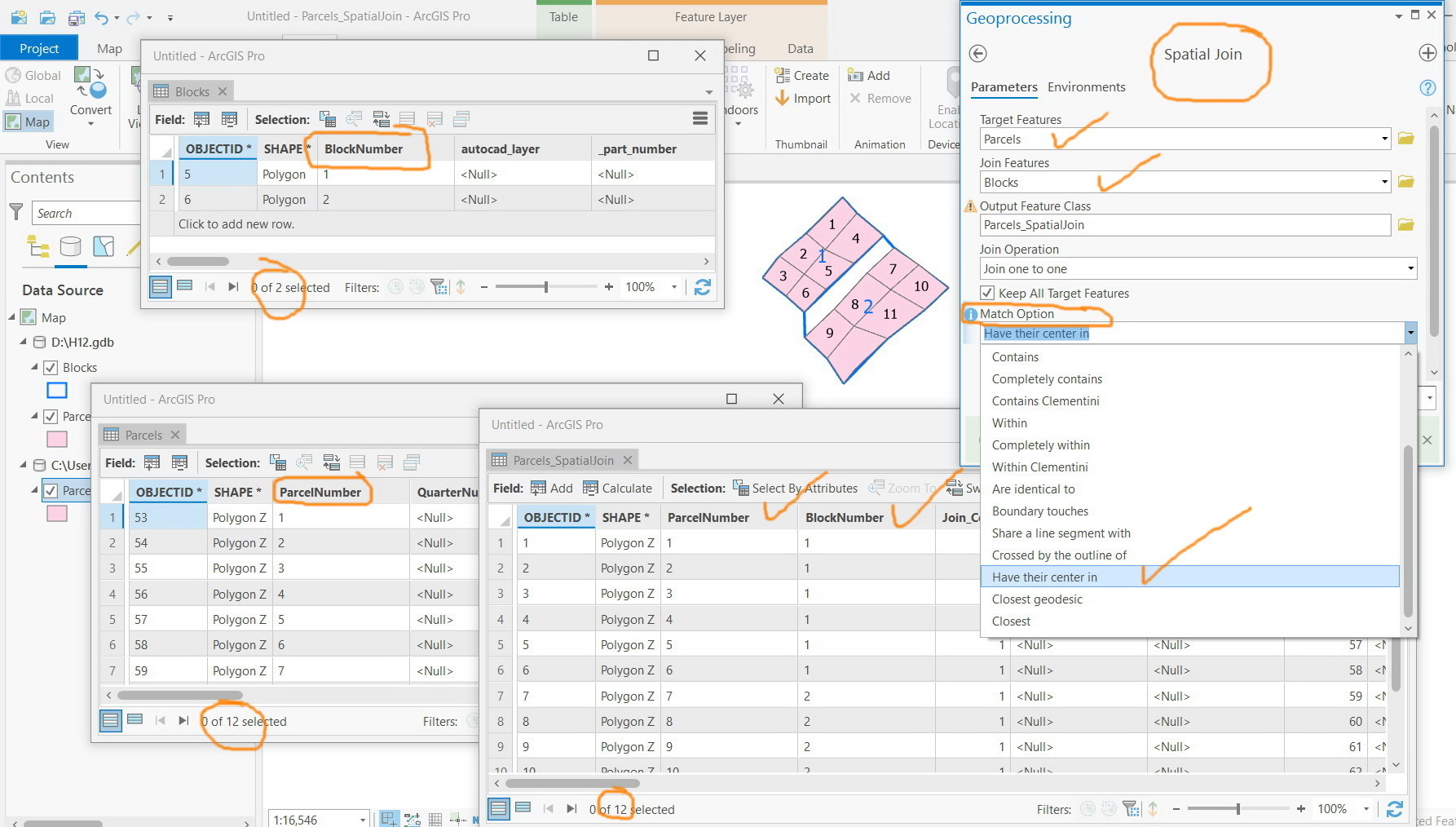Show all records in Blocks table
Screen dimensions: 1456x827
[x=161, y=286]
